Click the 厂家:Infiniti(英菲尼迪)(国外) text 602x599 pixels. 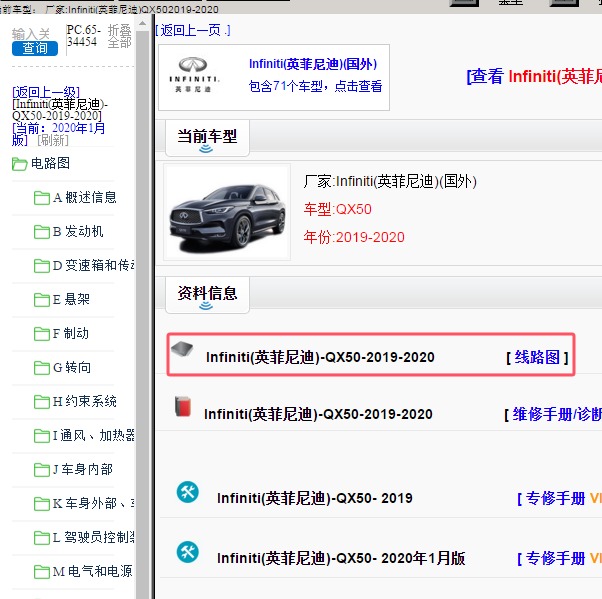(390, 181)
